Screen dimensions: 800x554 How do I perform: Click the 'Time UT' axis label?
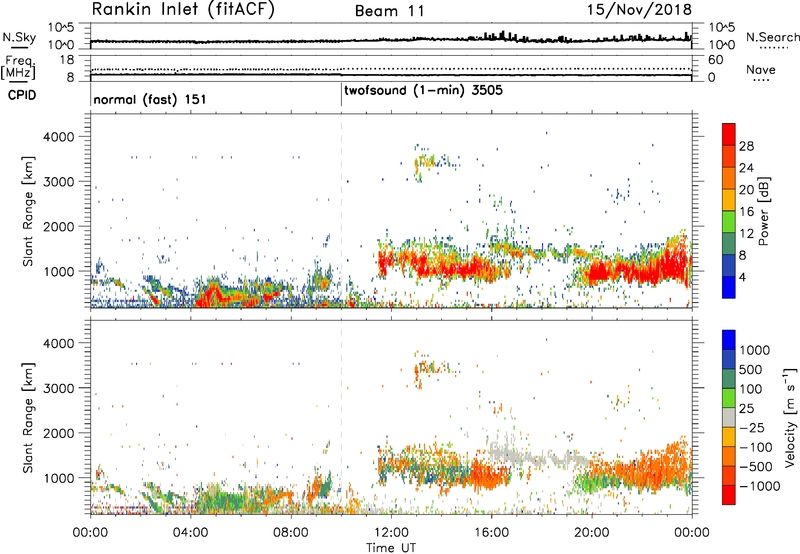[391, 548]
